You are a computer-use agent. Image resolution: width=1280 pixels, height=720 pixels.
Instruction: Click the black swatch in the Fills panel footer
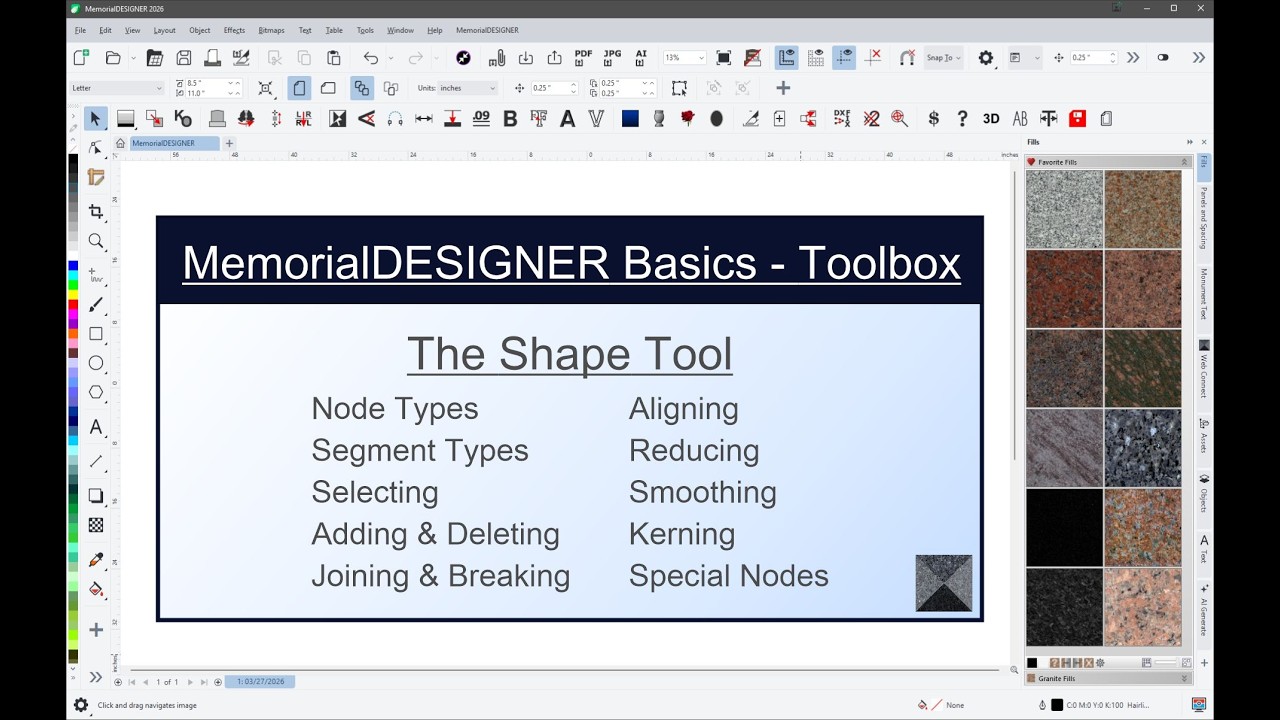[1032, 662]
